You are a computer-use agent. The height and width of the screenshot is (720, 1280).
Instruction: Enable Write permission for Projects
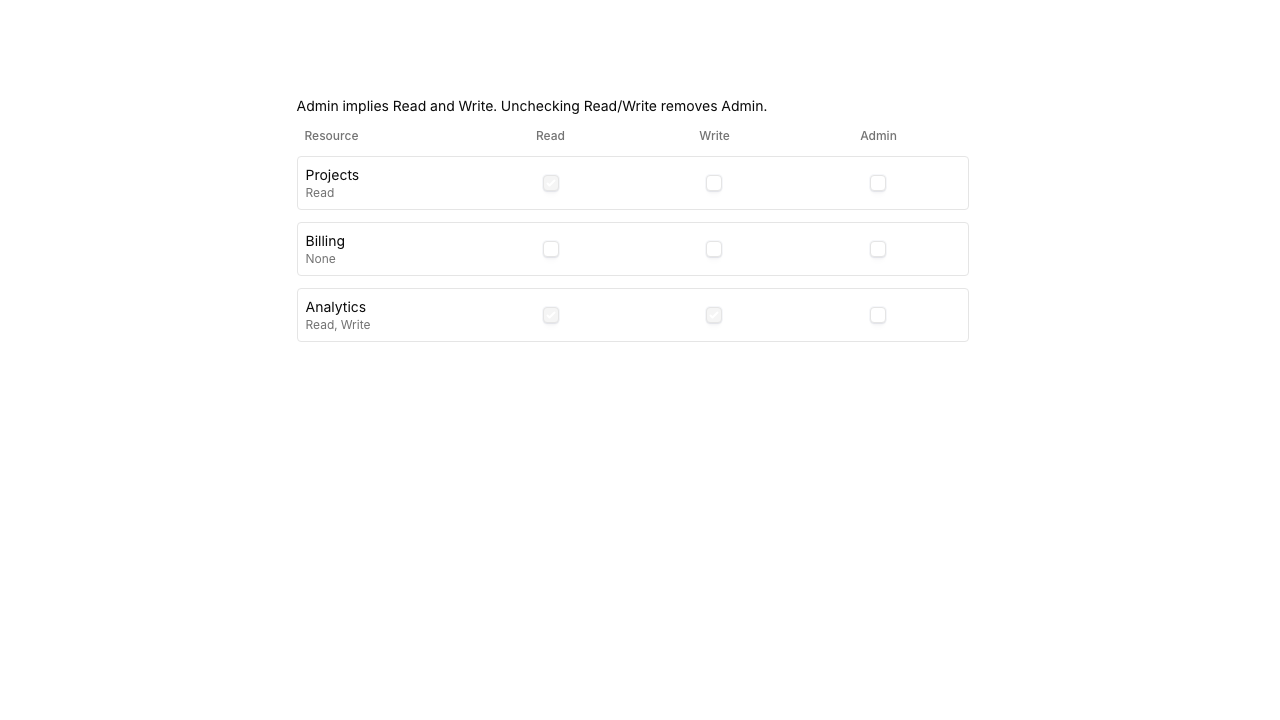[714, 183]
